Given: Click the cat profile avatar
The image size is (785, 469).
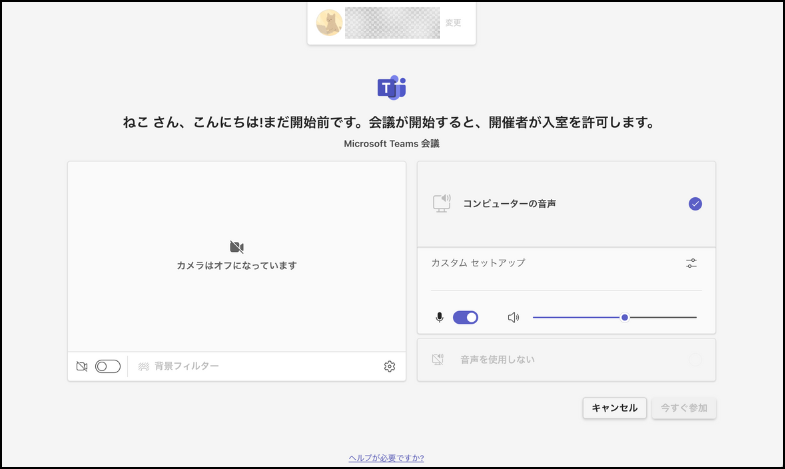Looking at the screenshot, I should 329,23.
